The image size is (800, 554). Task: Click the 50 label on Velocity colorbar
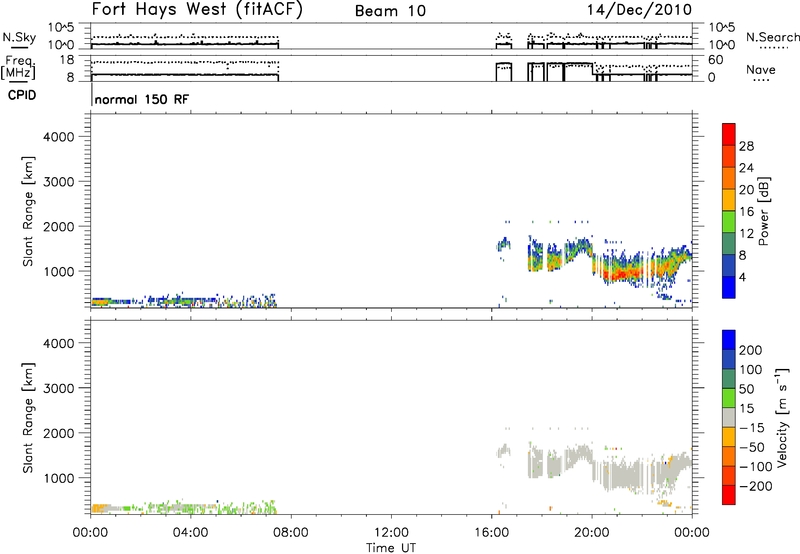pos(746,389)
